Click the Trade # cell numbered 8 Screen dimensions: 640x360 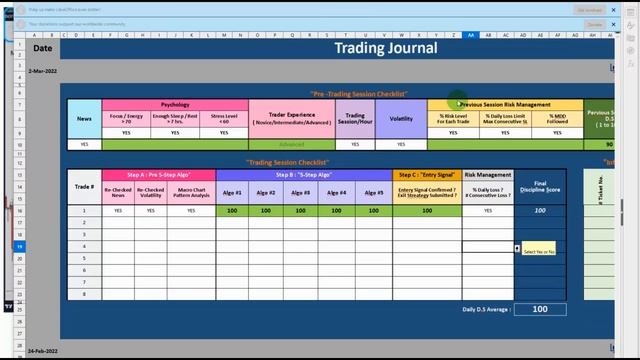tap(84, 294)
